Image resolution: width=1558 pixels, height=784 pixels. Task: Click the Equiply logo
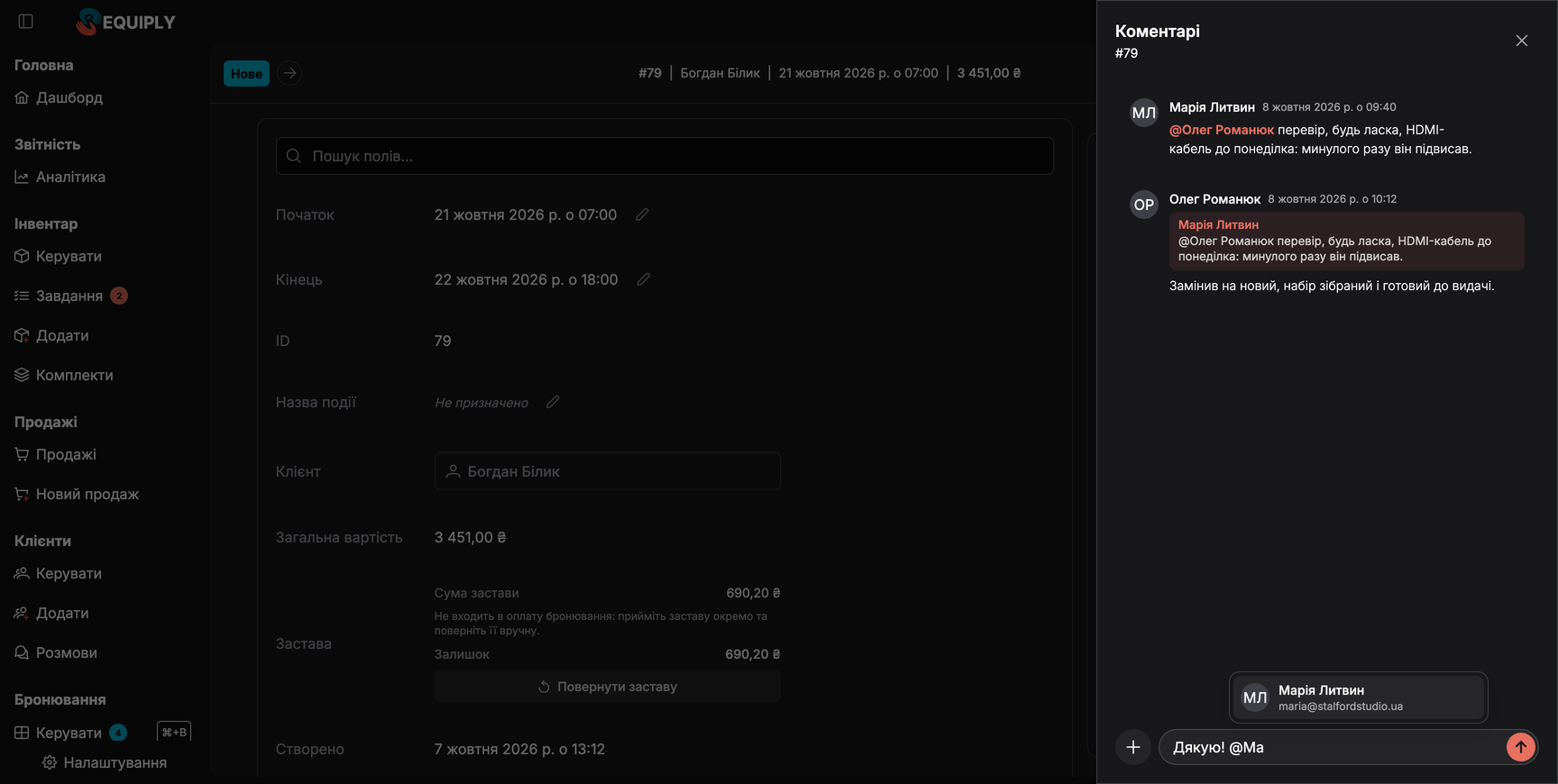click(x=126, y=22)
